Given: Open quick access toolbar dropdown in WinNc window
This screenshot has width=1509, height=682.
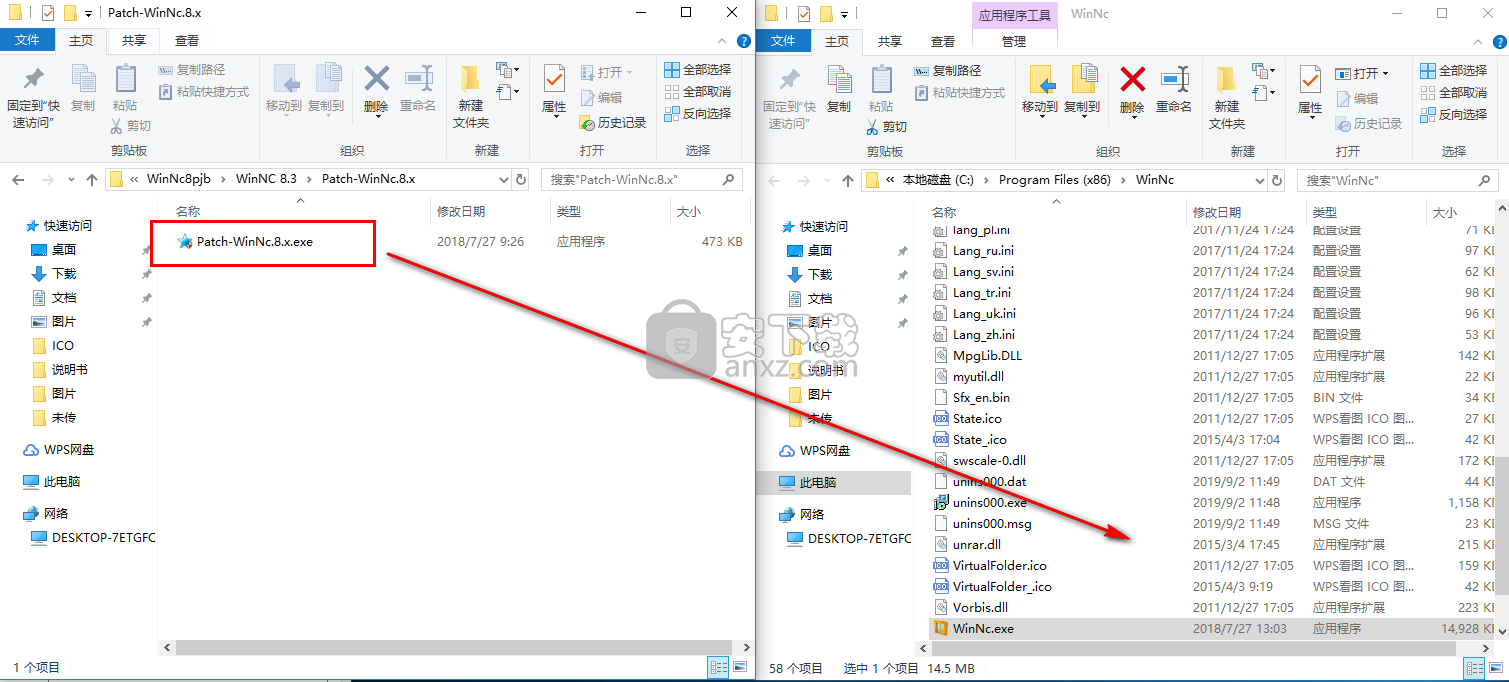Looking at the screenshot, I should (x=845, y=13).
